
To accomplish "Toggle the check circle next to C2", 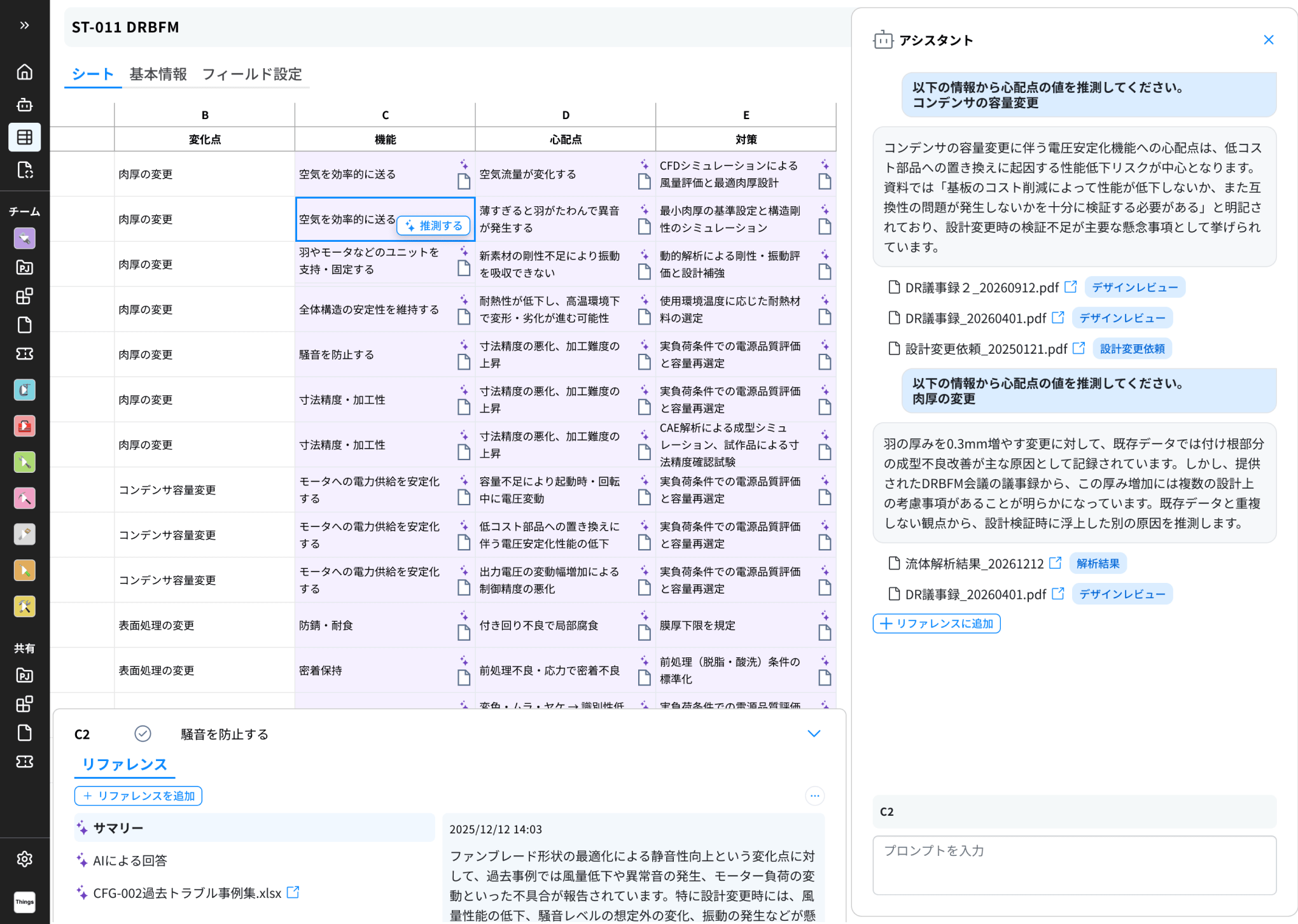I will (143, 734).
